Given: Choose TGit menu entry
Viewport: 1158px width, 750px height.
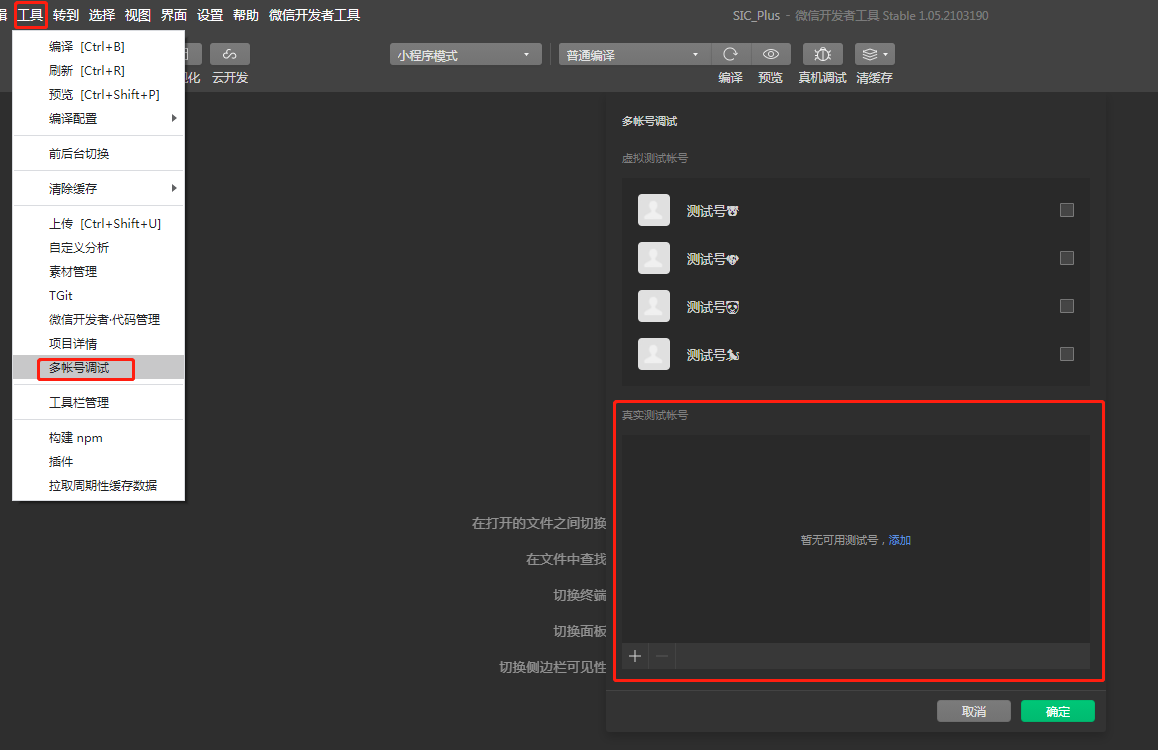Looking at the screenshot, I should [99, 295].
